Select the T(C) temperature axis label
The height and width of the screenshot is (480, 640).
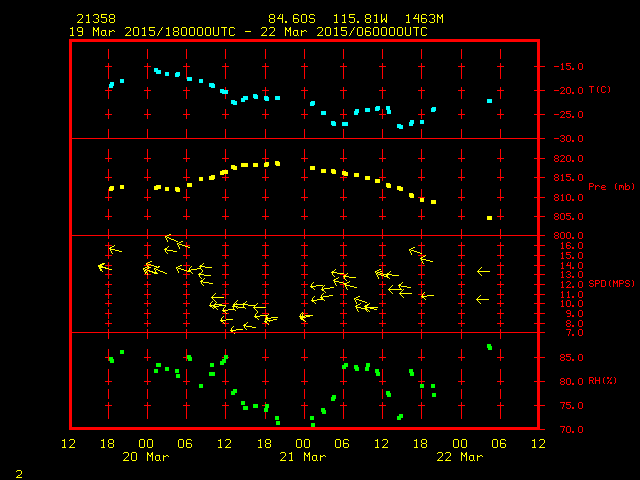pos(600,89)
